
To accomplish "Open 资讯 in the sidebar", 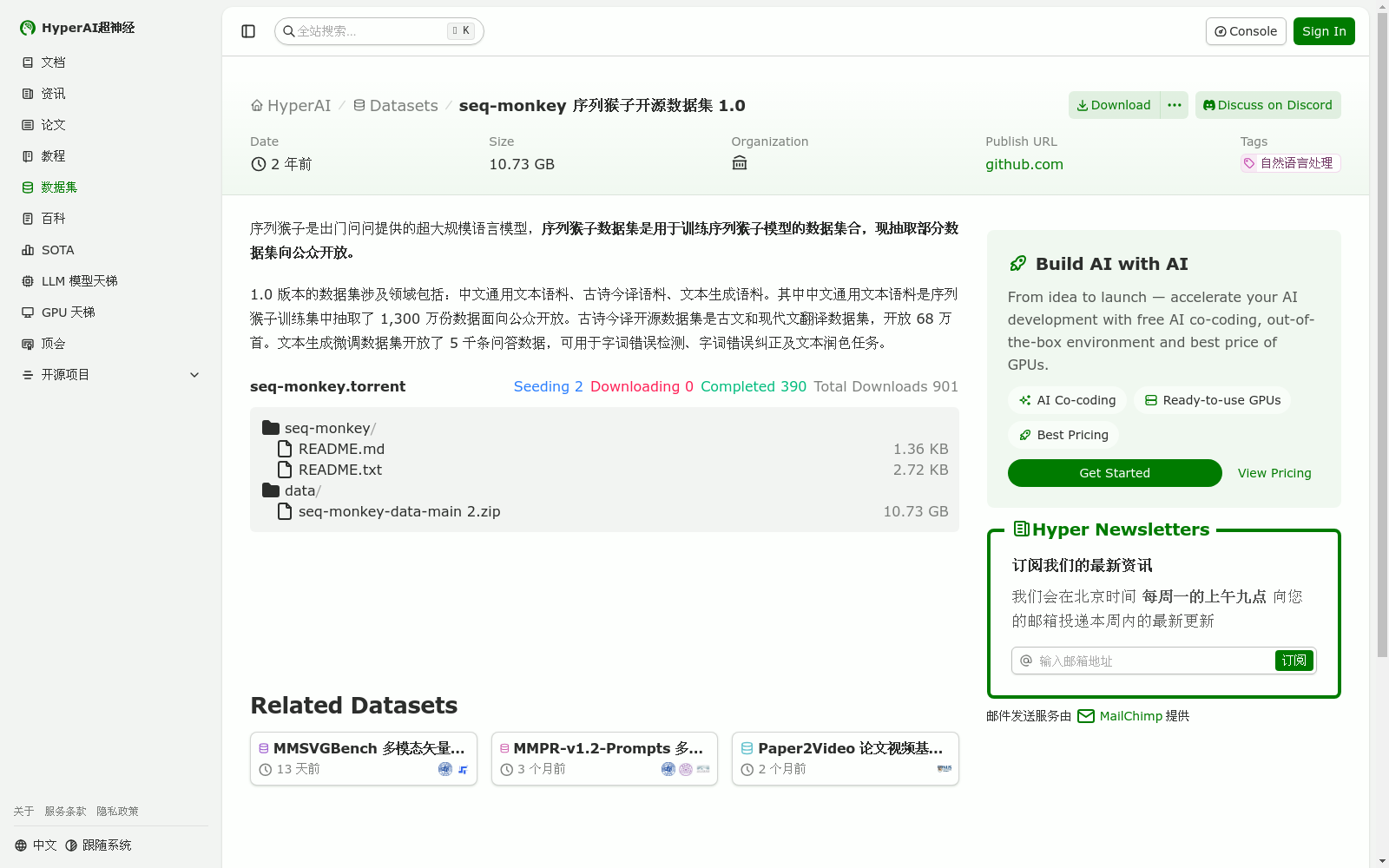I will [x=110, y=94].
